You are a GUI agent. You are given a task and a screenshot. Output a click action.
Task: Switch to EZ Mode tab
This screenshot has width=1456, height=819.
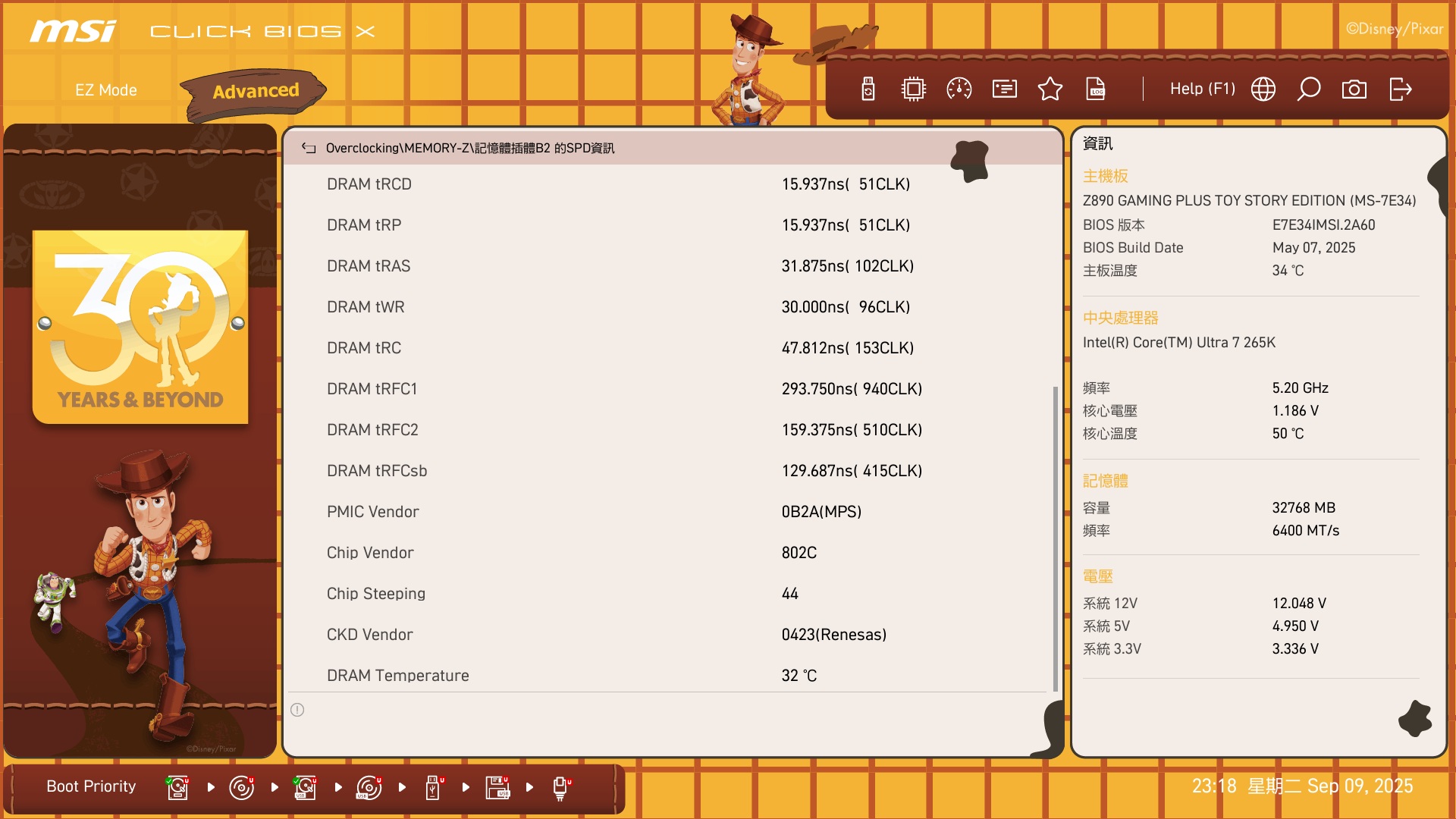[x=106, y=90]
